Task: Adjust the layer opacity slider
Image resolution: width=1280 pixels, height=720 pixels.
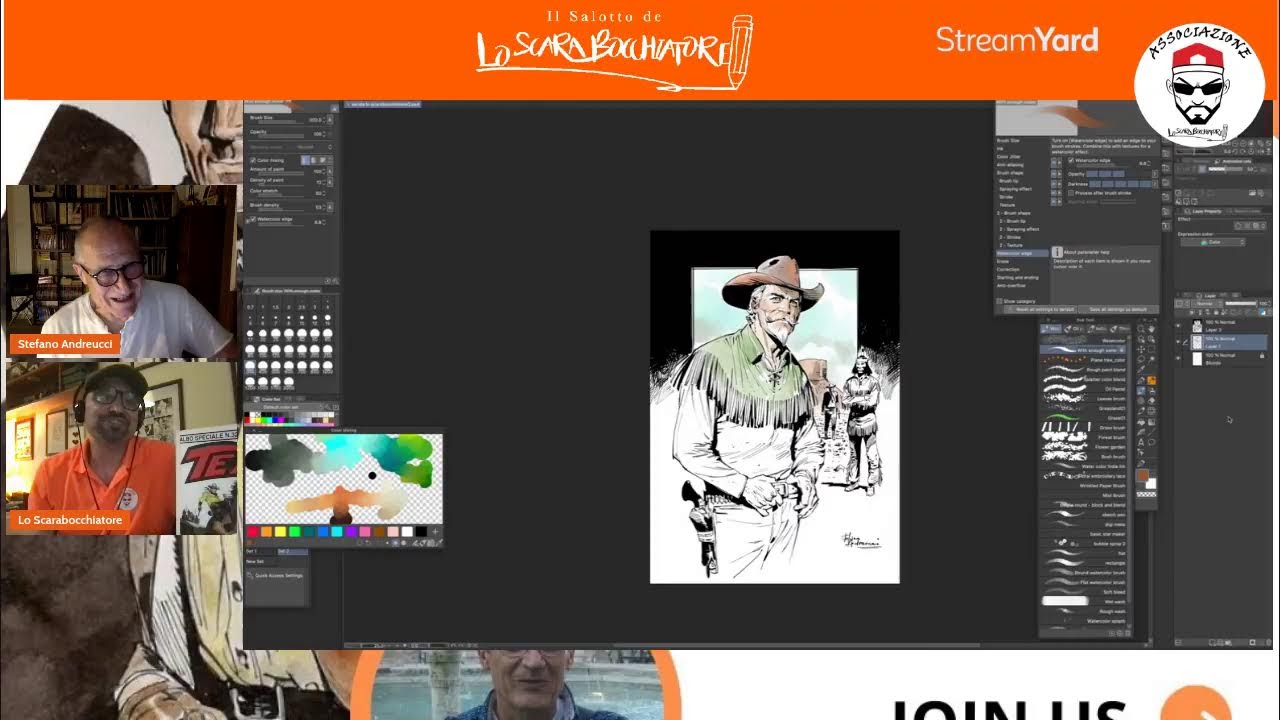Action: (x=1241, y=303)
